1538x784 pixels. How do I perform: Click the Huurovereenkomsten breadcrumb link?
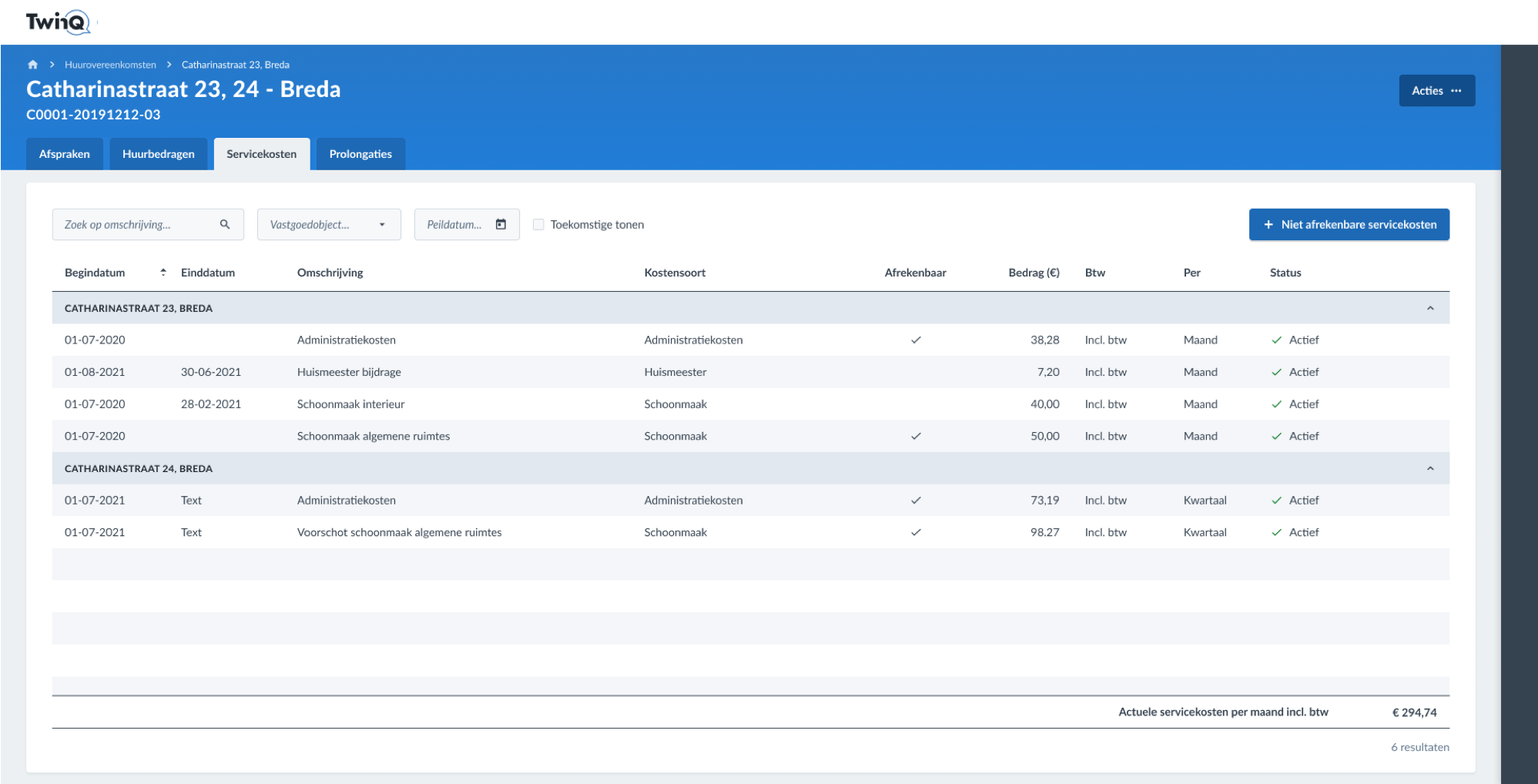click(x=110, y=65)
